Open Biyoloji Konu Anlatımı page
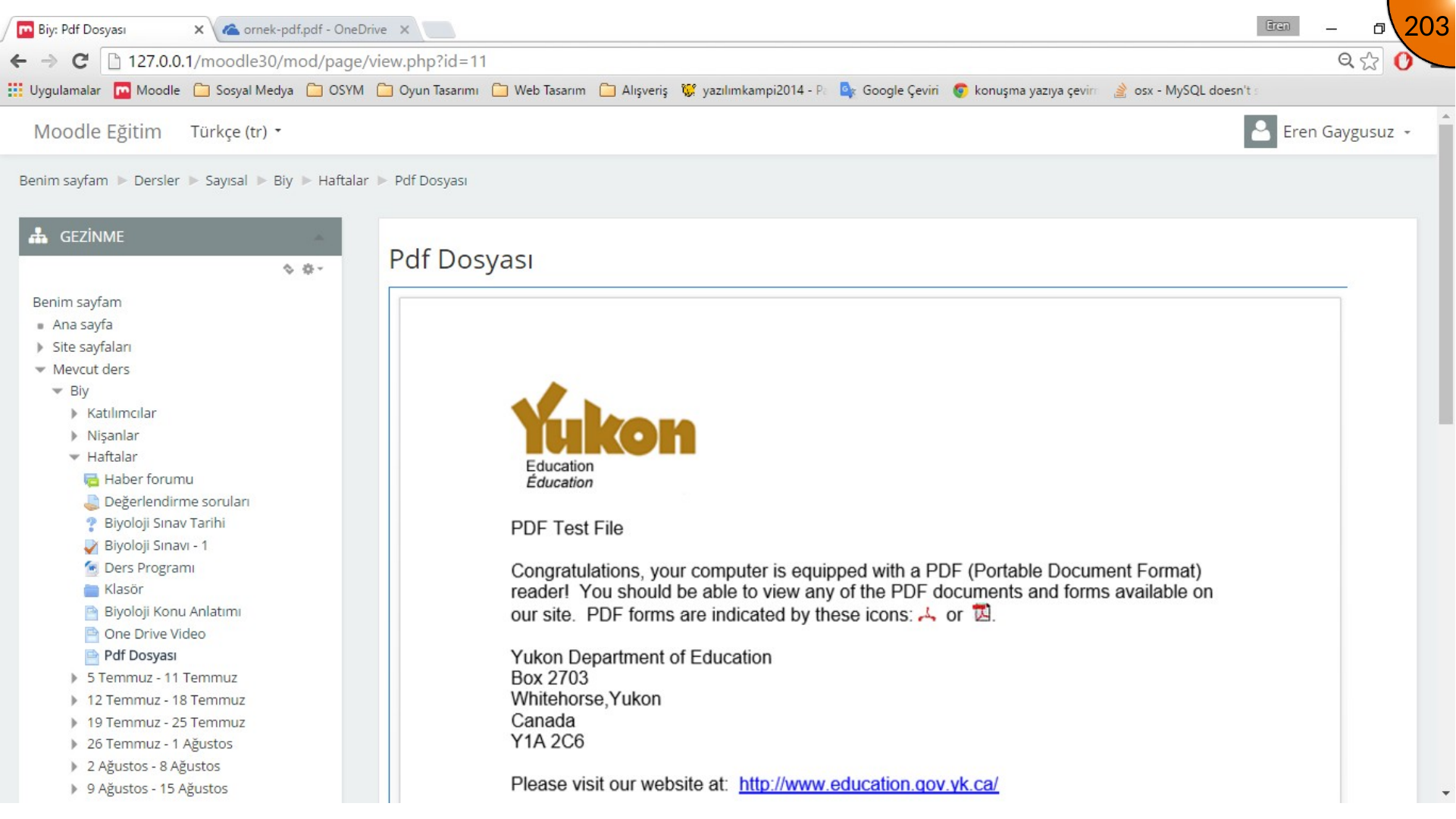The image size is (1456, 819). 172,611
